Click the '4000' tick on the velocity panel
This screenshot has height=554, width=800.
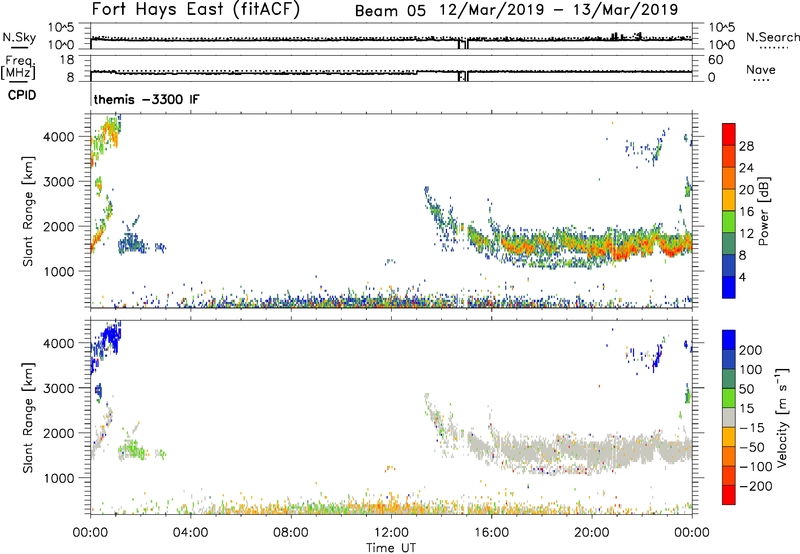pos(59,343)
